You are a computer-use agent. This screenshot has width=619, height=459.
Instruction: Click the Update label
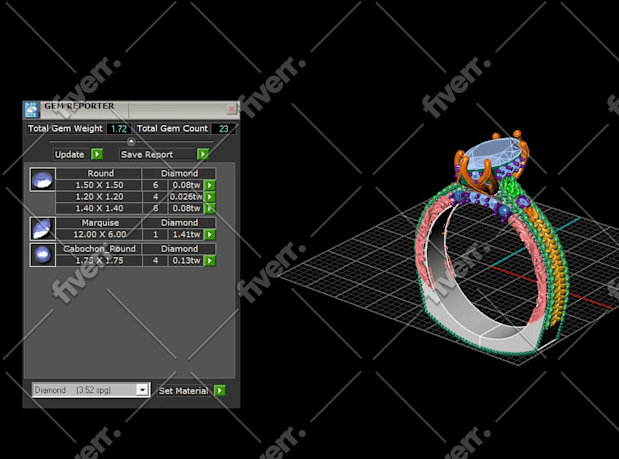click(x=69, y=154)
